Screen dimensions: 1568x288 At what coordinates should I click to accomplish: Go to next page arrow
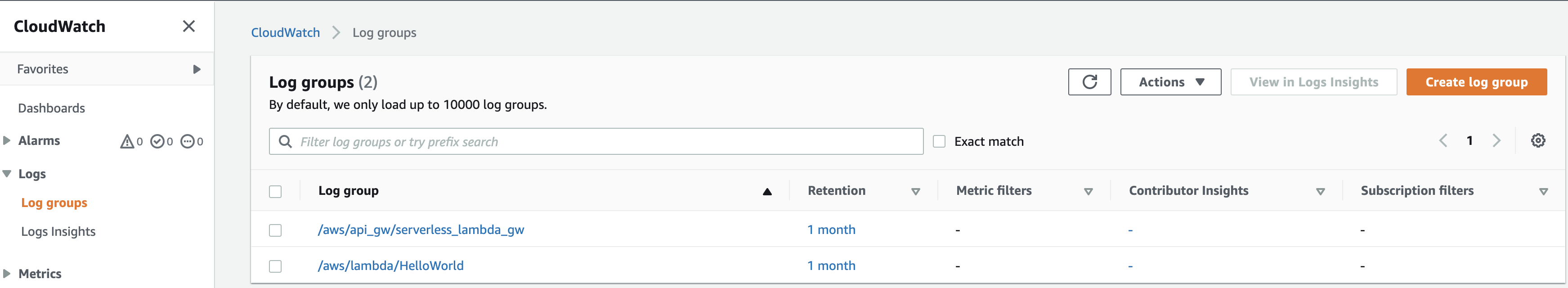click(1496, 141)
